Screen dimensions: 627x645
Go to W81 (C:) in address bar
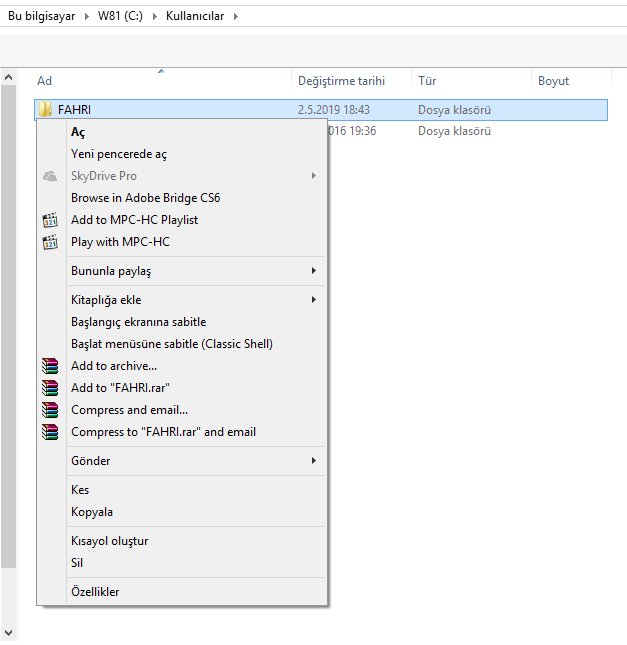pyautogui.click(x=120, y=16)
